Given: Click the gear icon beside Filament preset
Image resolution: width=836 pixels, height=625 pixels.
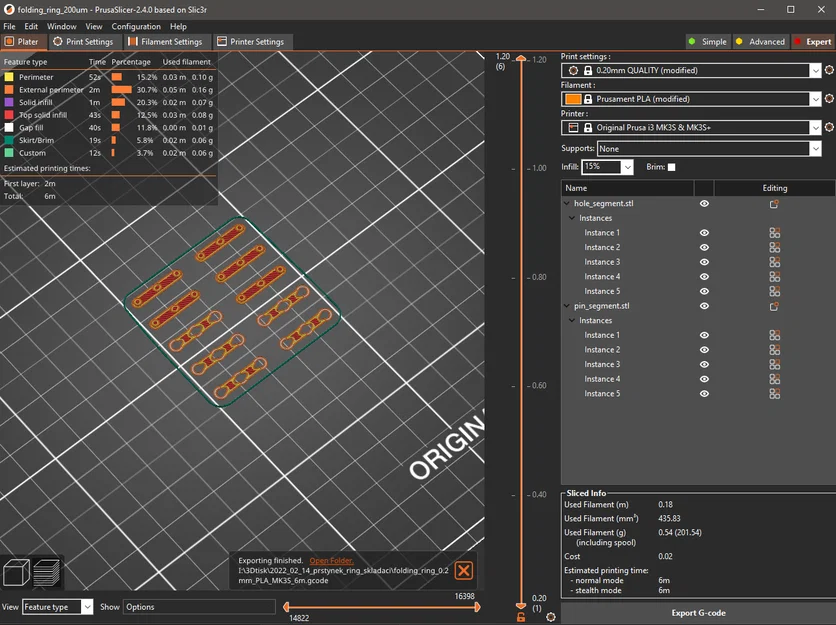Looking at the screenshot, I should coord(829,99).
